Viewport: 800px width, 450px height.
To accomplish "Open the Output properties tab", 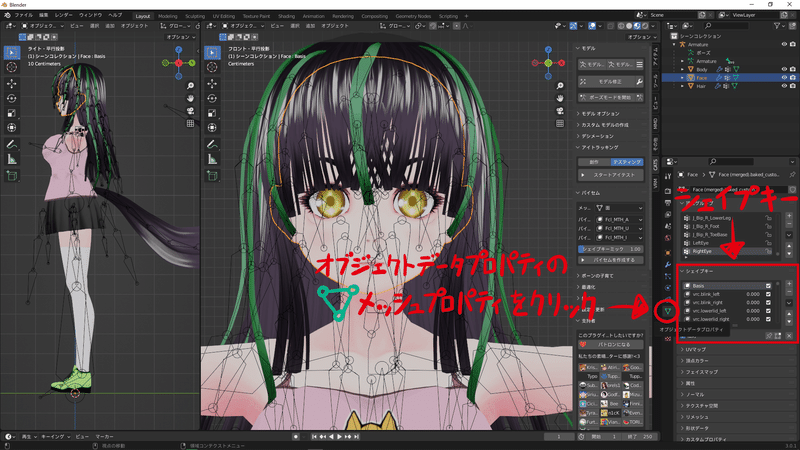I will (x=667, y=203).
